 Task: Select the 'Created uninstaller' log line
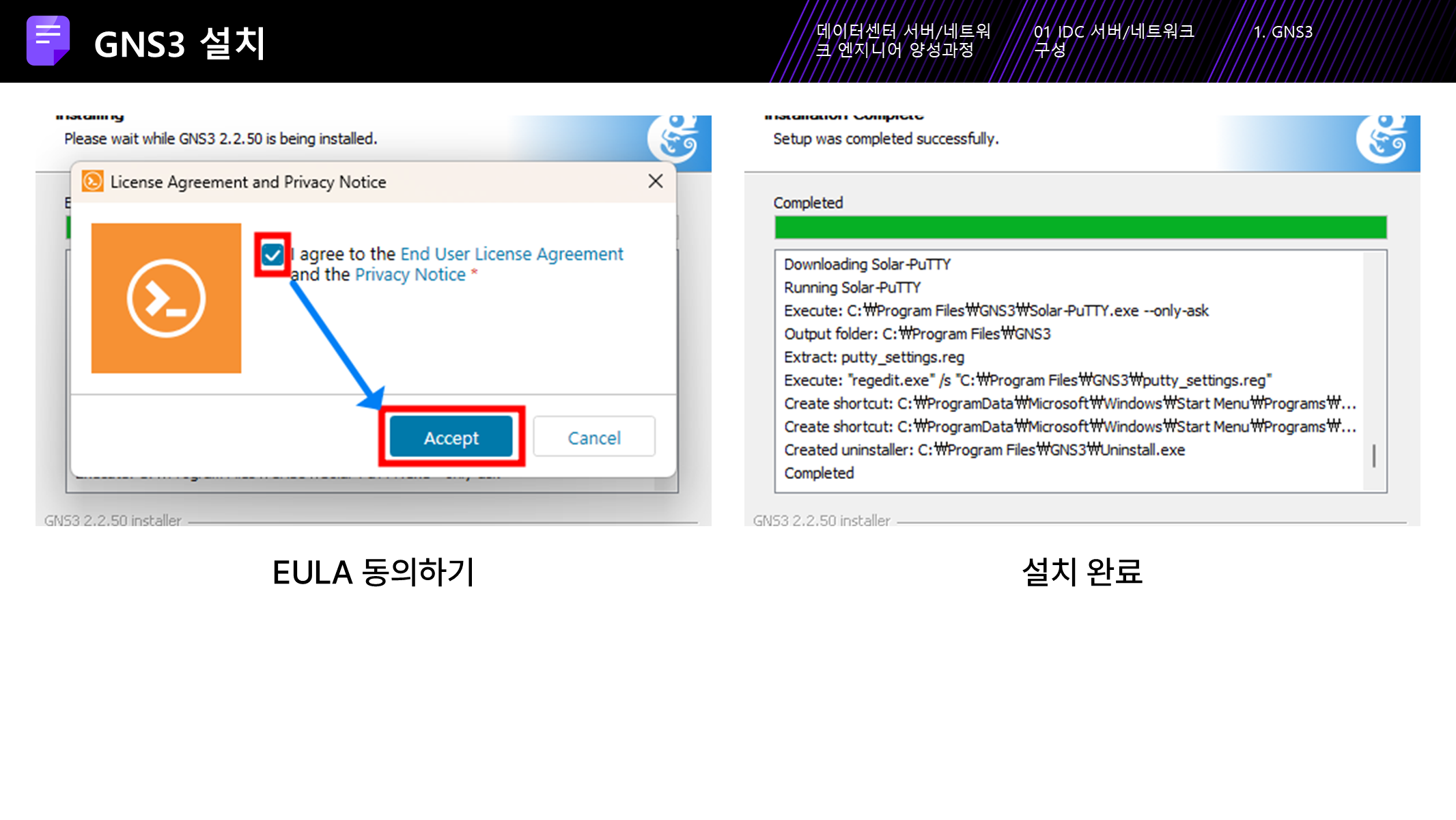pos(983,450)
